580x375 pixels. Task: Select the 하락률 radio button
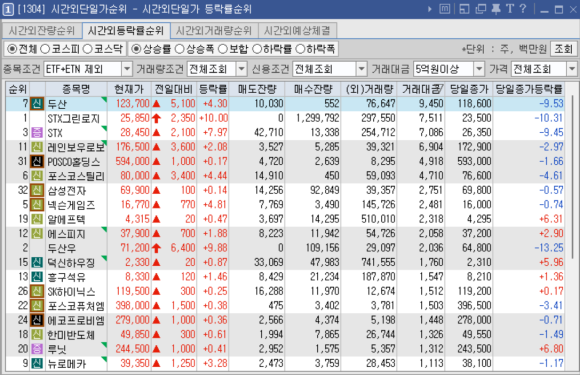(257, 49)
